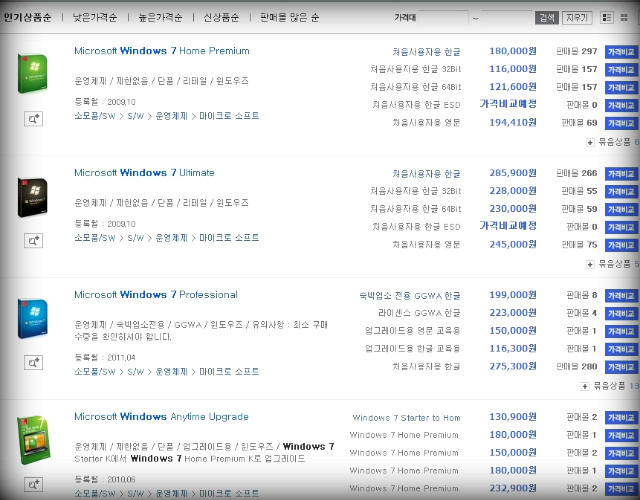
Task: Click the 180,000원 price of Home Premium 처음사용자용 한글
Action: pyautogui.click(x=513, y=51)
